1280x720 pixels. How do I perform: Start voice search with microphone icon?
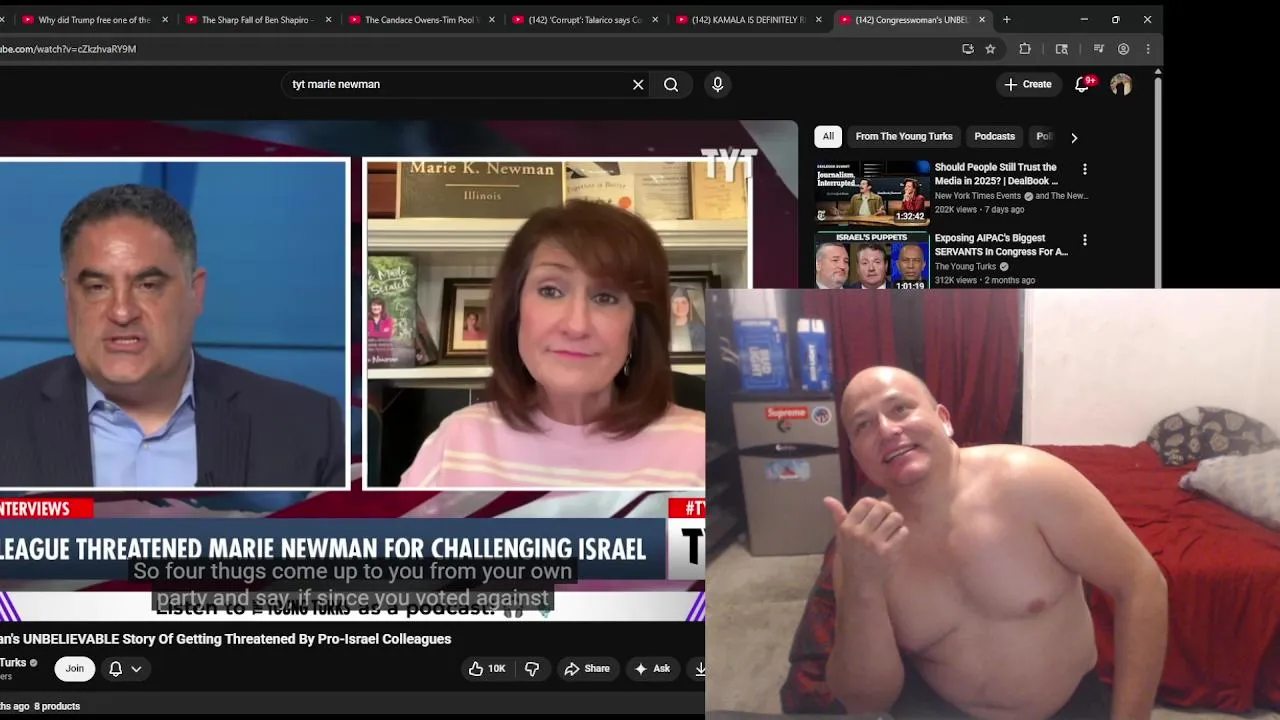click(x=717, y=85)
